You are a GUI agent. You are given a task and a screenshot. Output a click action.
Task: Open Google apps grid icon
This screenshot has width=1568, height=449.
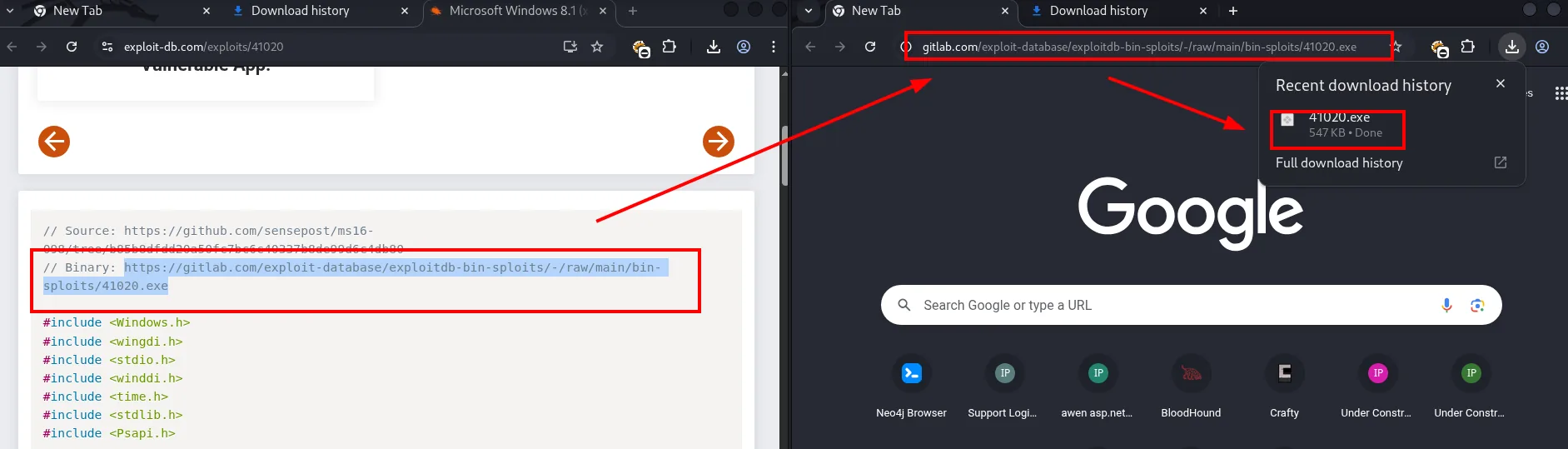click(x=1561, y=93)
